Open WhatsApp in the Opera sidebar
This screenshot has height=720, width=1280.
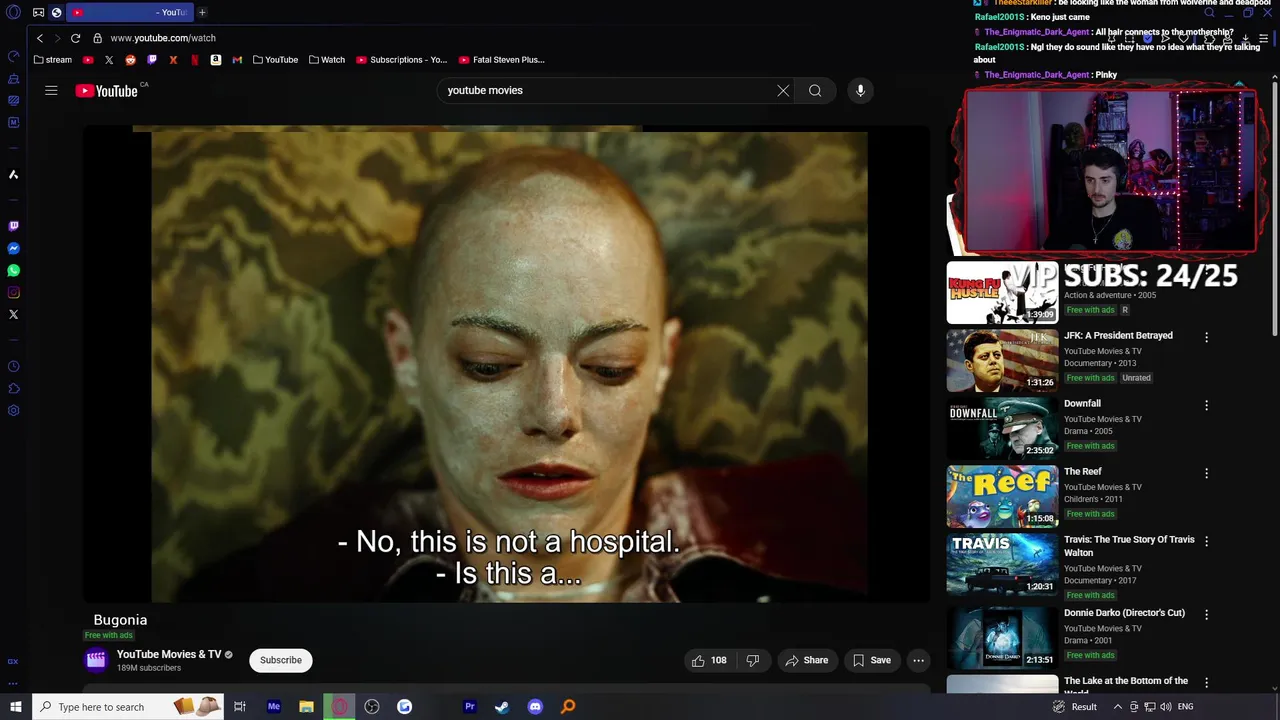[x=13, y=271]
